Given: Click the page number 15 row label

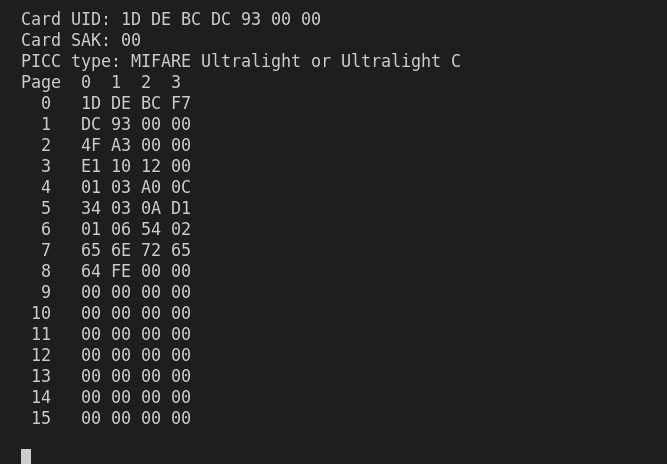Looking at the screenshot, I should coord(41,418).
